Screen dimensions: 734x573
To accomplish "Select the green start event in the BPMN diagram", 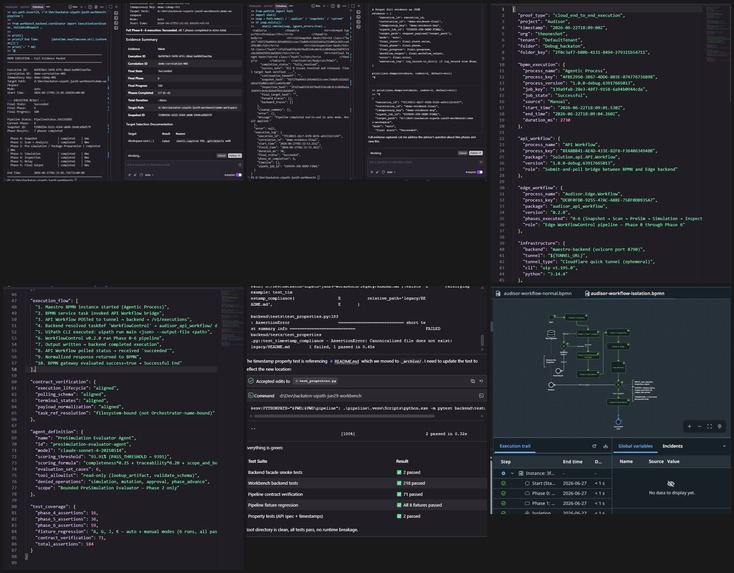I will (551, 317).
